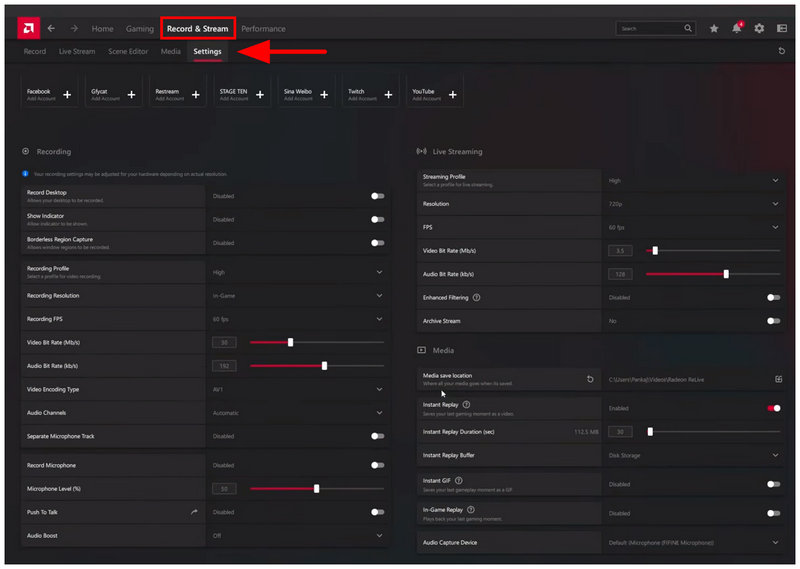Toggle In-Game Replay switch
The height and width of the screenshot is (569, 800).
click(773, 513)
